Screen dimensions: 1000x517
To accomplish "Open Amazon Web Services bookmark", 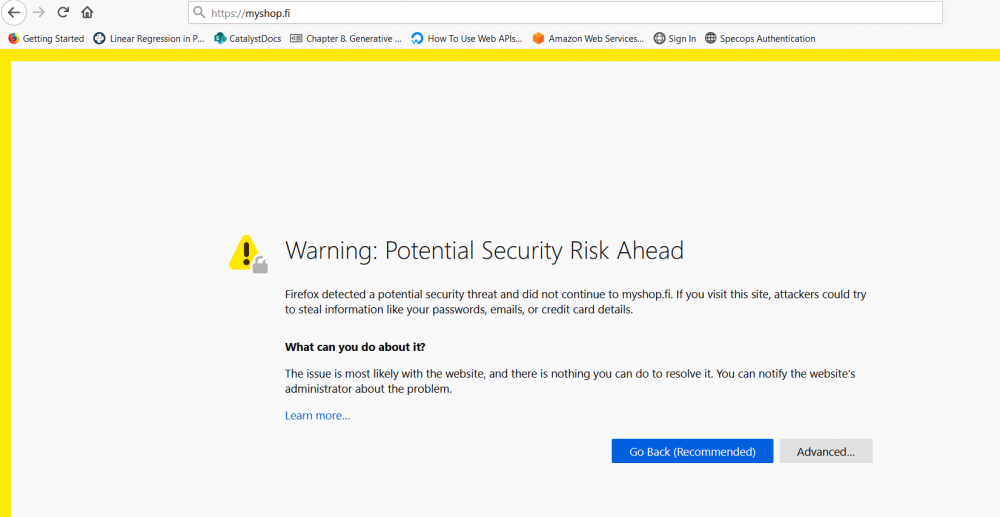I will 588,39.
